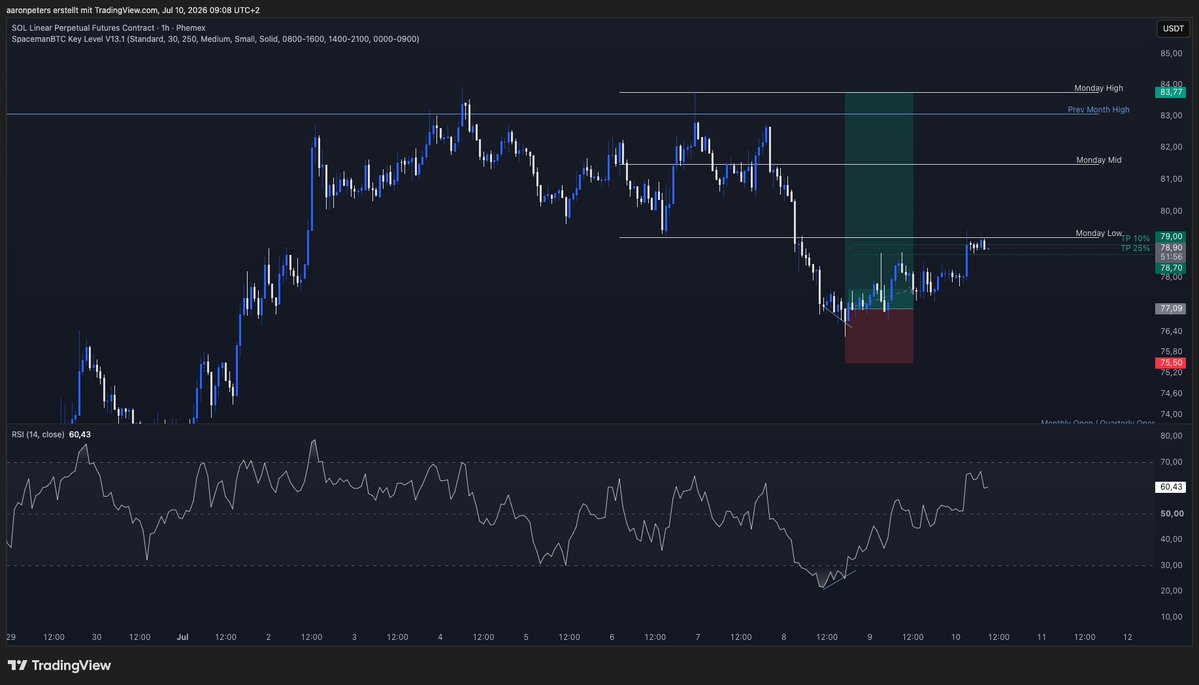
Task: Click the grey 78,90 current price tag
Action: tap(1171, 248)
